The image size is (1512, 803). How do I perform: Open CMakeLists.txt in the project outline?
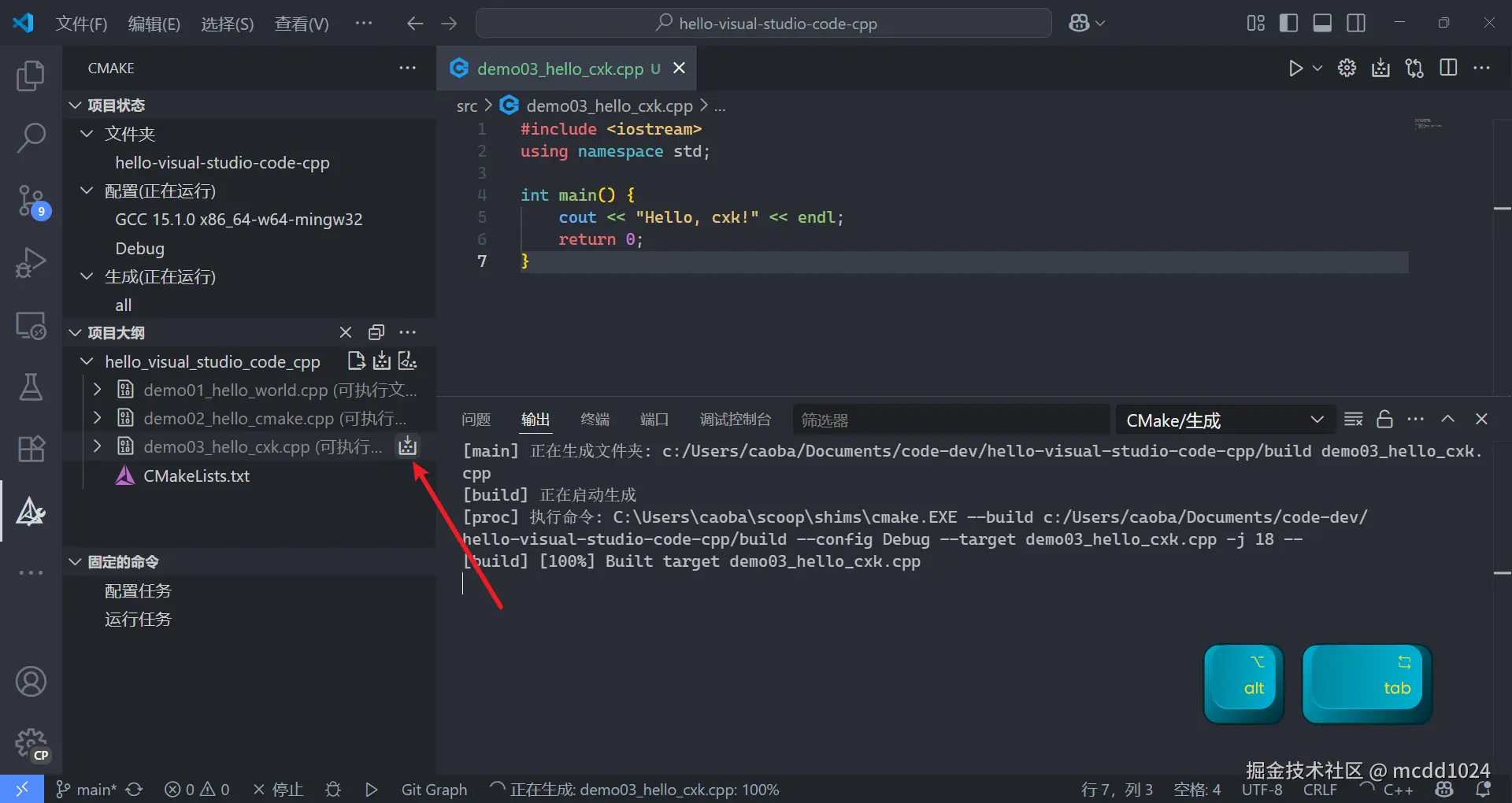point(196,476)
